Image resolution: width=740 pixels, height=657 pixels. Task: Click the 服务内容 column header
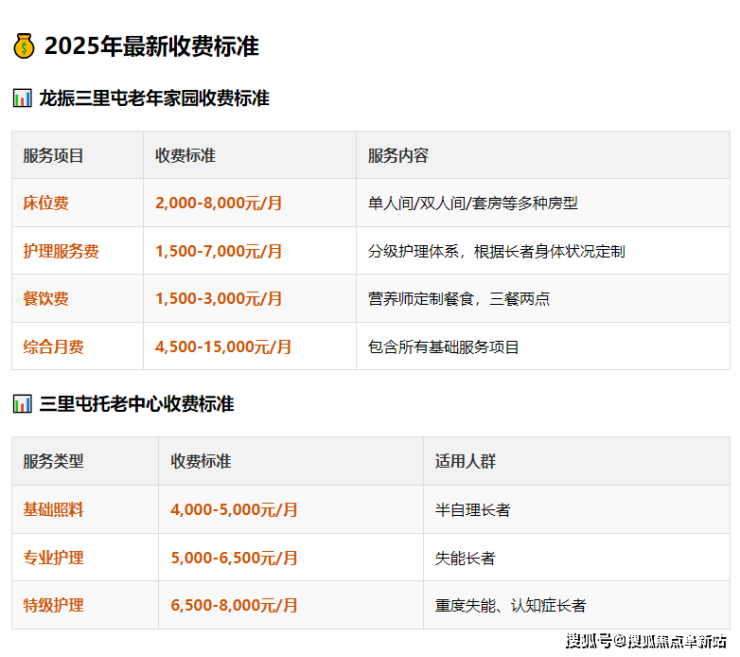(x=398, y=155)
